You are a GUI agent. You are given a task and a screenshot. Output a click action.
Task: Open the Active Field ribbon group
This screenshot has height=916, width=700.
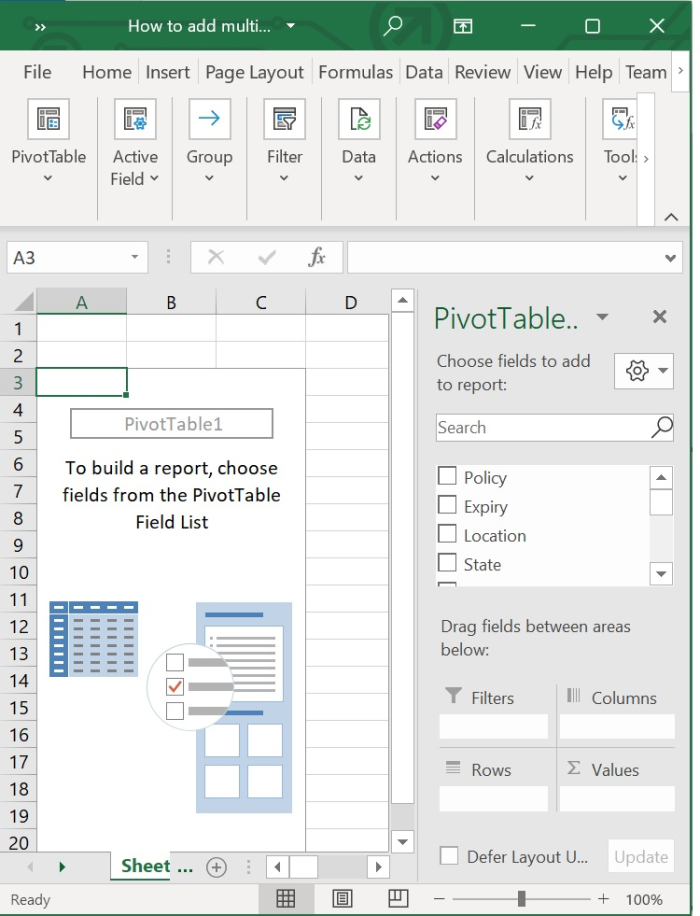(135, 143)
